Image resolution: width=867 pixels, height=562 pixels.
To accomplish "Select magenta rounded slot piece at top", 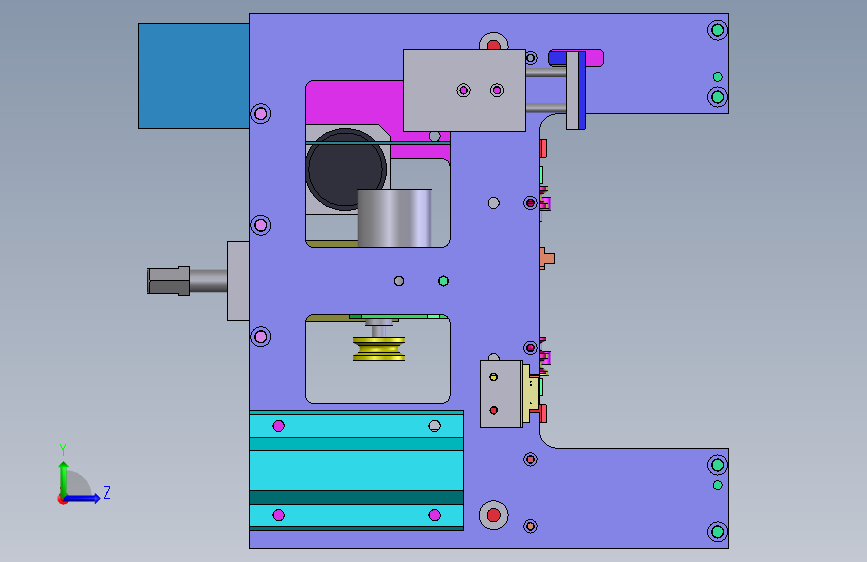I will click(x=594, y=58).
